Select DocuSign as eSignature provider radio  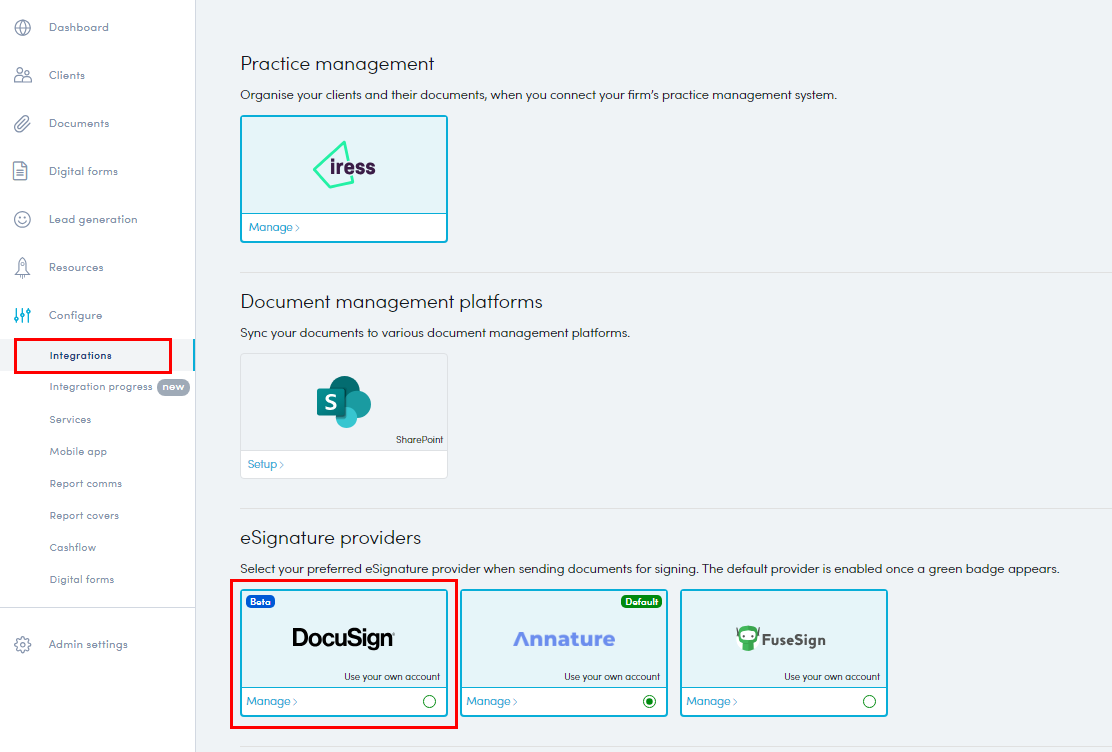[429, 702]
